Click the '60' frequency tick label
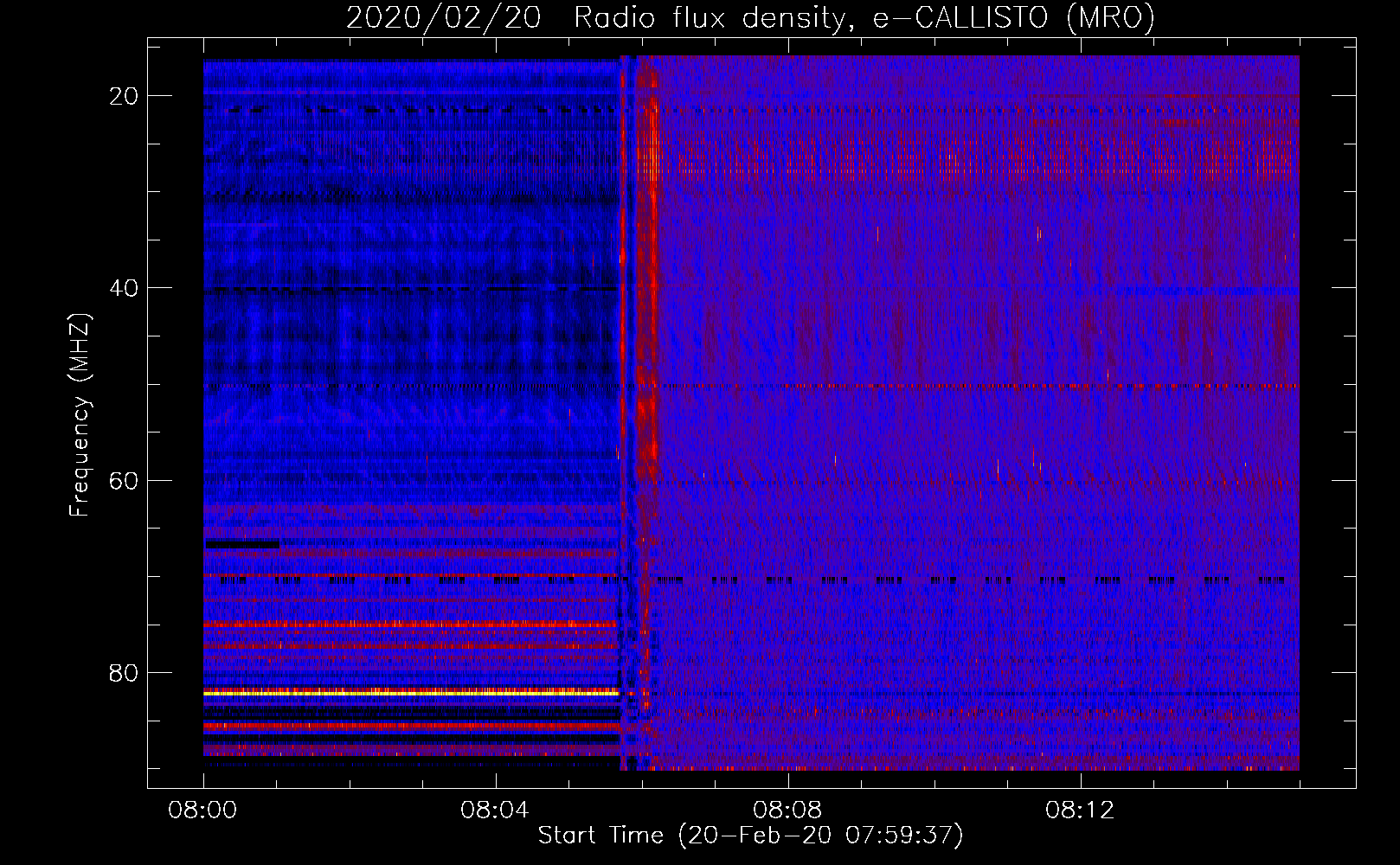This screenshot has width=1400, height=865. (x=125, y=480)
